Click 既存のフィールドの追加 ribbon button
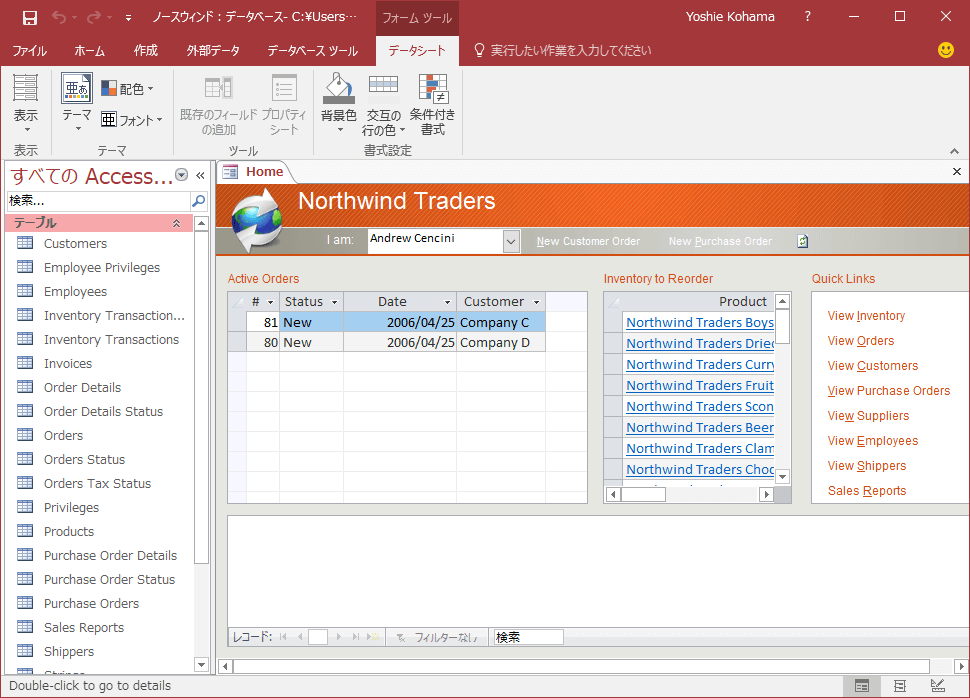 (x=218, y=106)
